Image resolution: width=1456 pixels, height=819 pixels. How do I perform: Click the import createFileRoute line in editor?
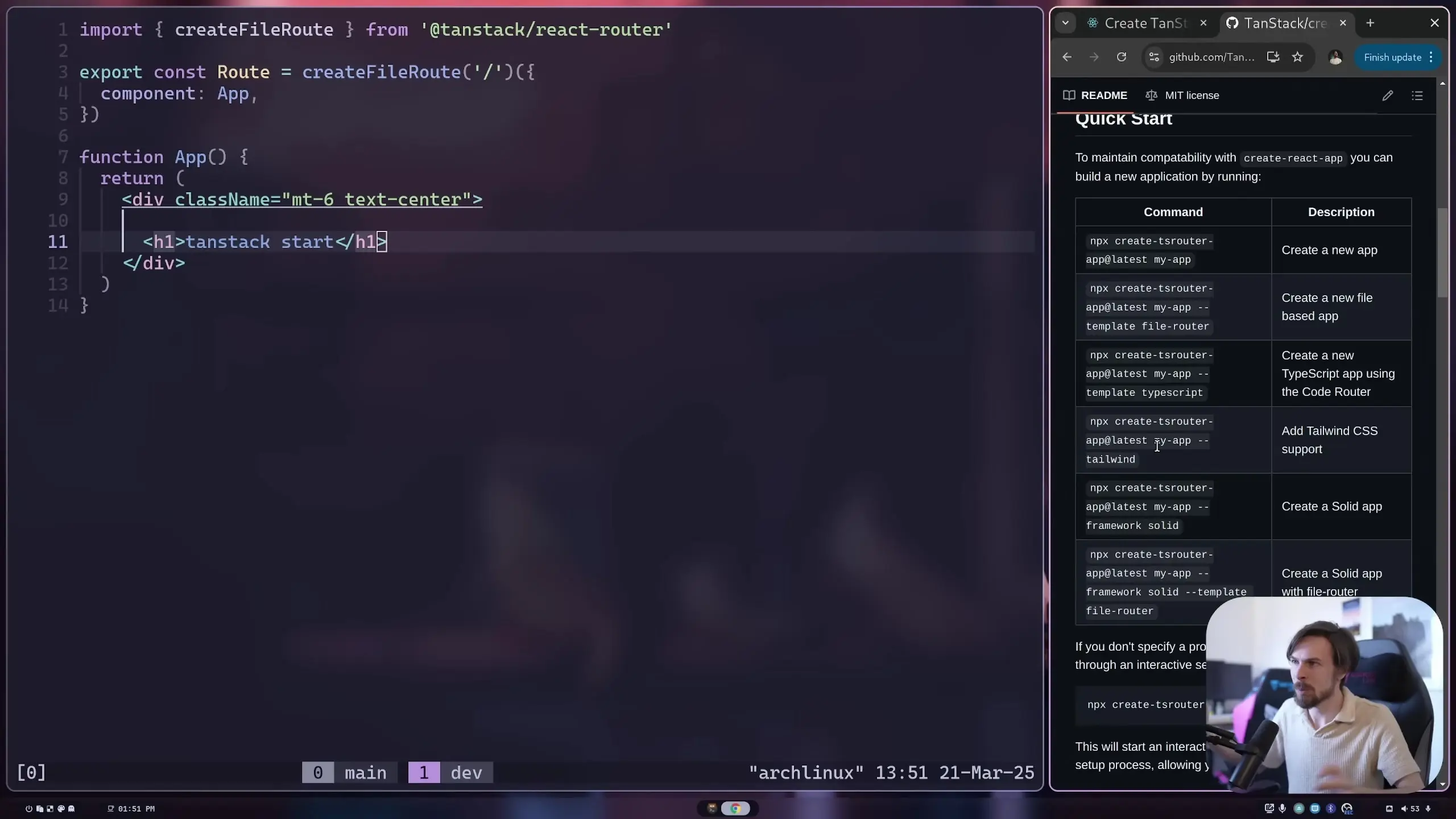pyautogui.click(x=375, y=30)
